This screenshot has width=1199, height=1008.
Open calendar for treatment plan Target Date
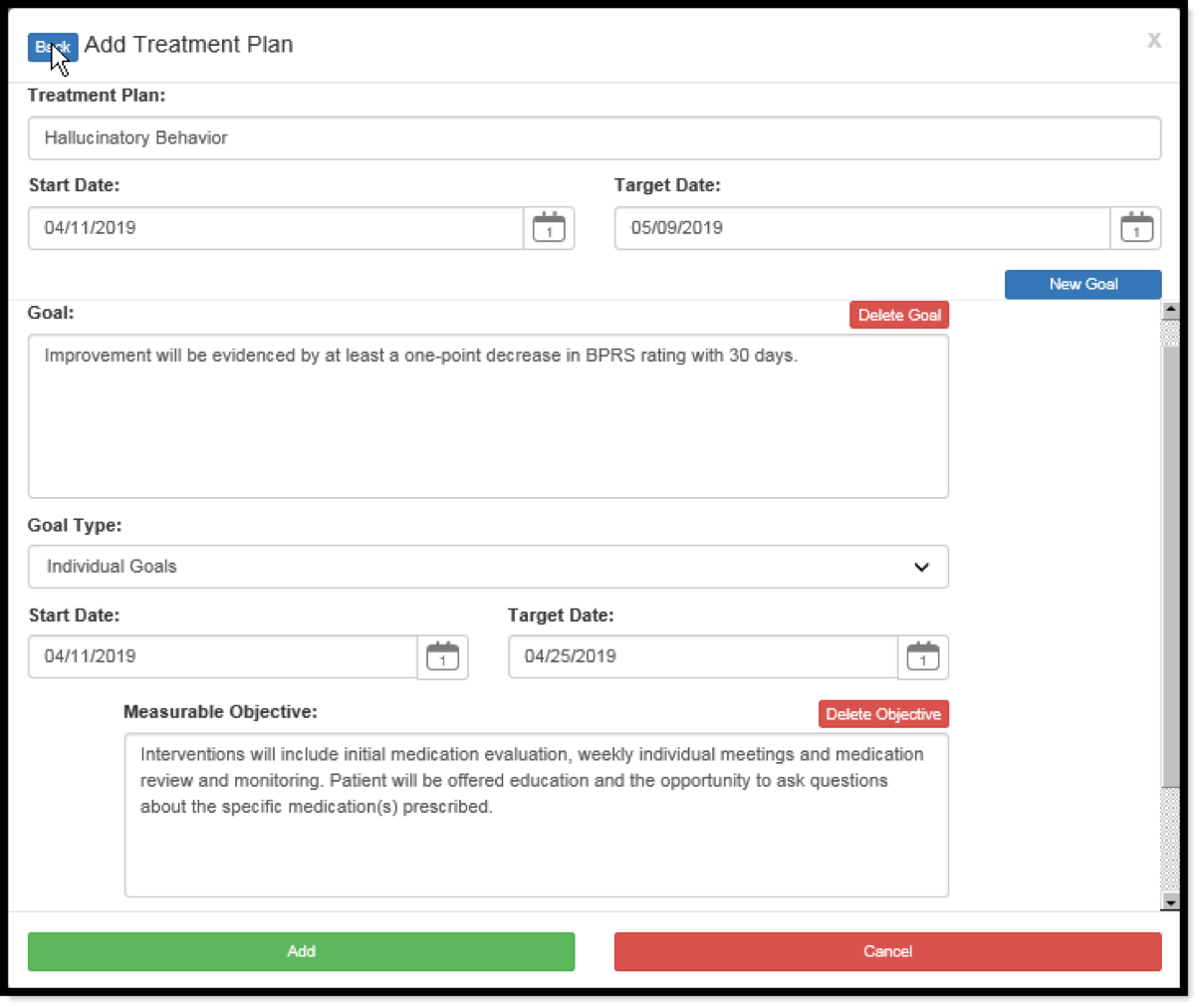(1136, 228)
